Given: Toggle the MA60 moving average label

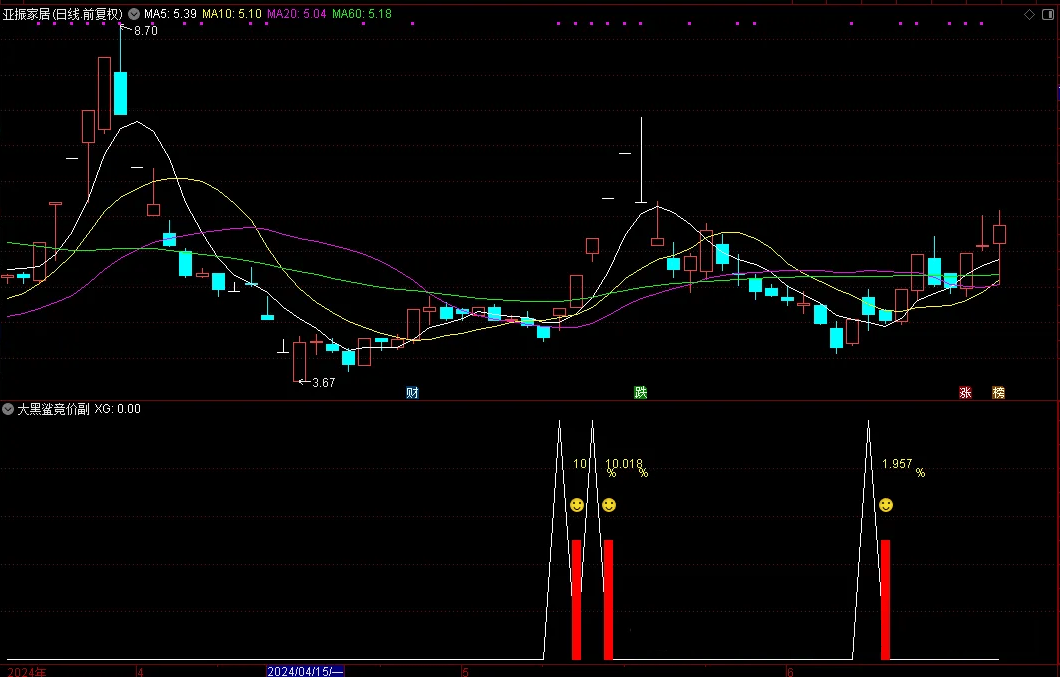Looking at the screenshot, I should (361, 15).
